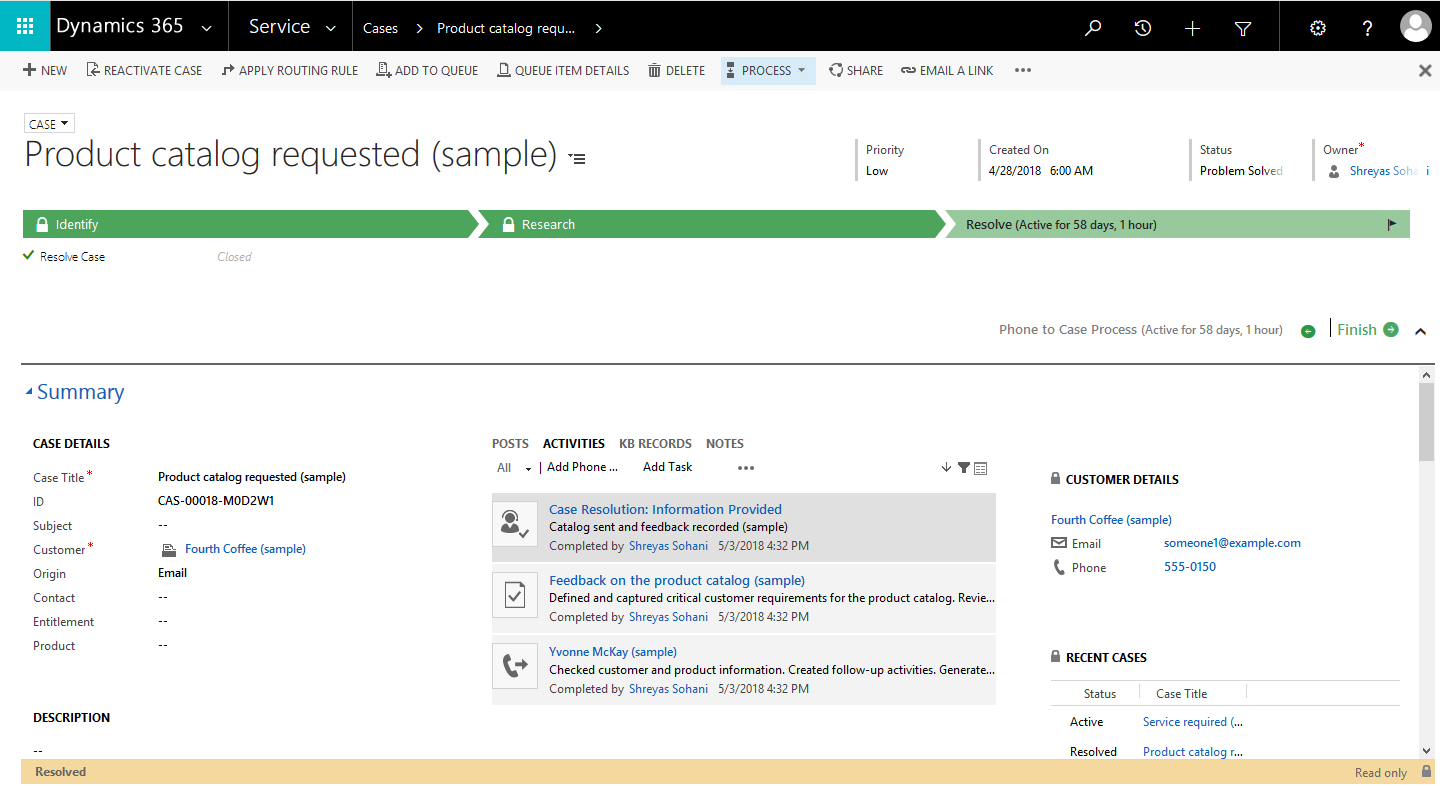Open the All activities filter dropdown
This screenshot has width=1440, height=786.
[514, 468]
